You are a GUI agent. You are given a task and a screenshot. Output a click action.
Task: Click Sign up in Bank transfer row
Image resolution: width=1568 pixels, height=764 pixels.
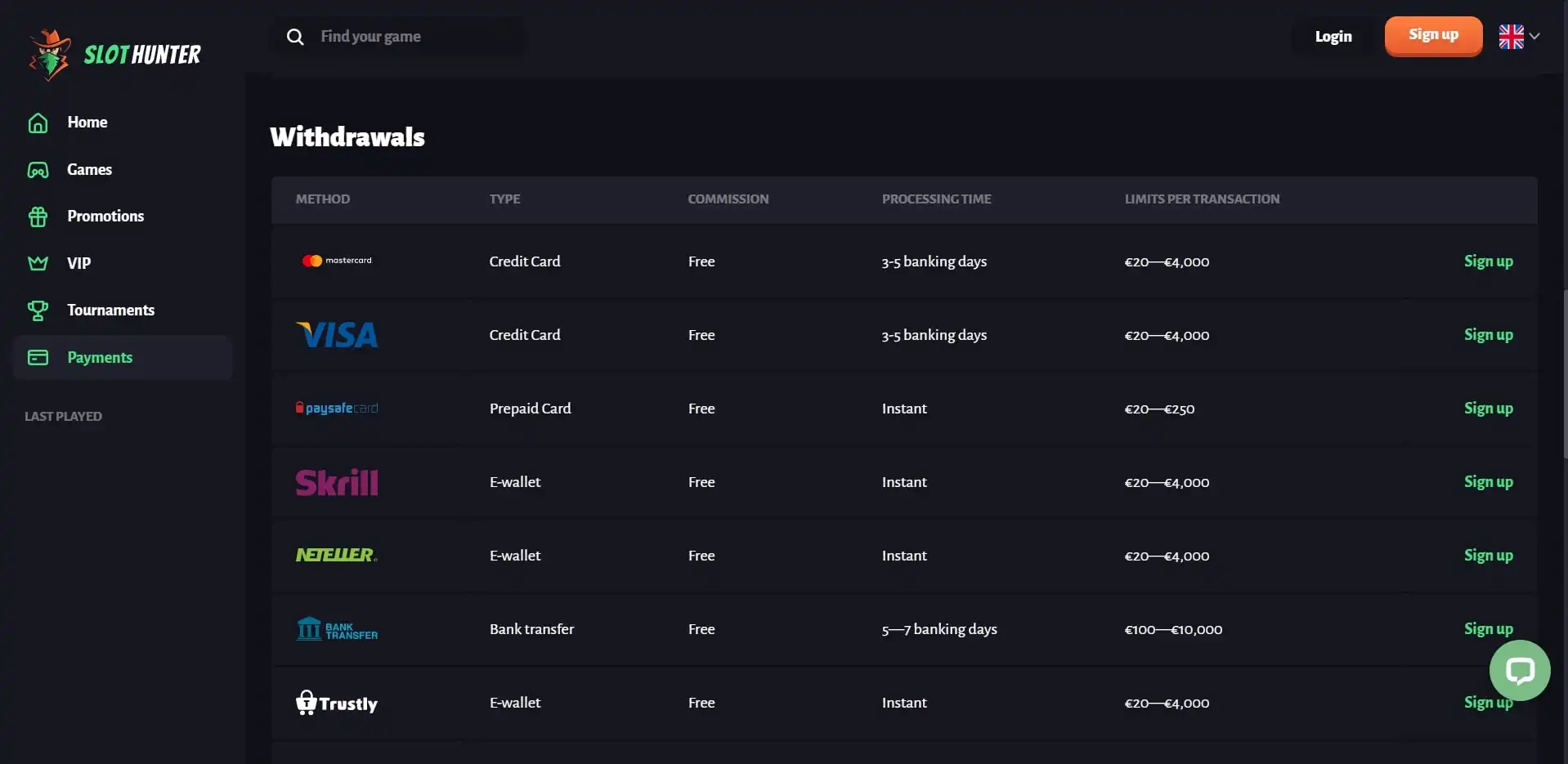(1488, 629)
